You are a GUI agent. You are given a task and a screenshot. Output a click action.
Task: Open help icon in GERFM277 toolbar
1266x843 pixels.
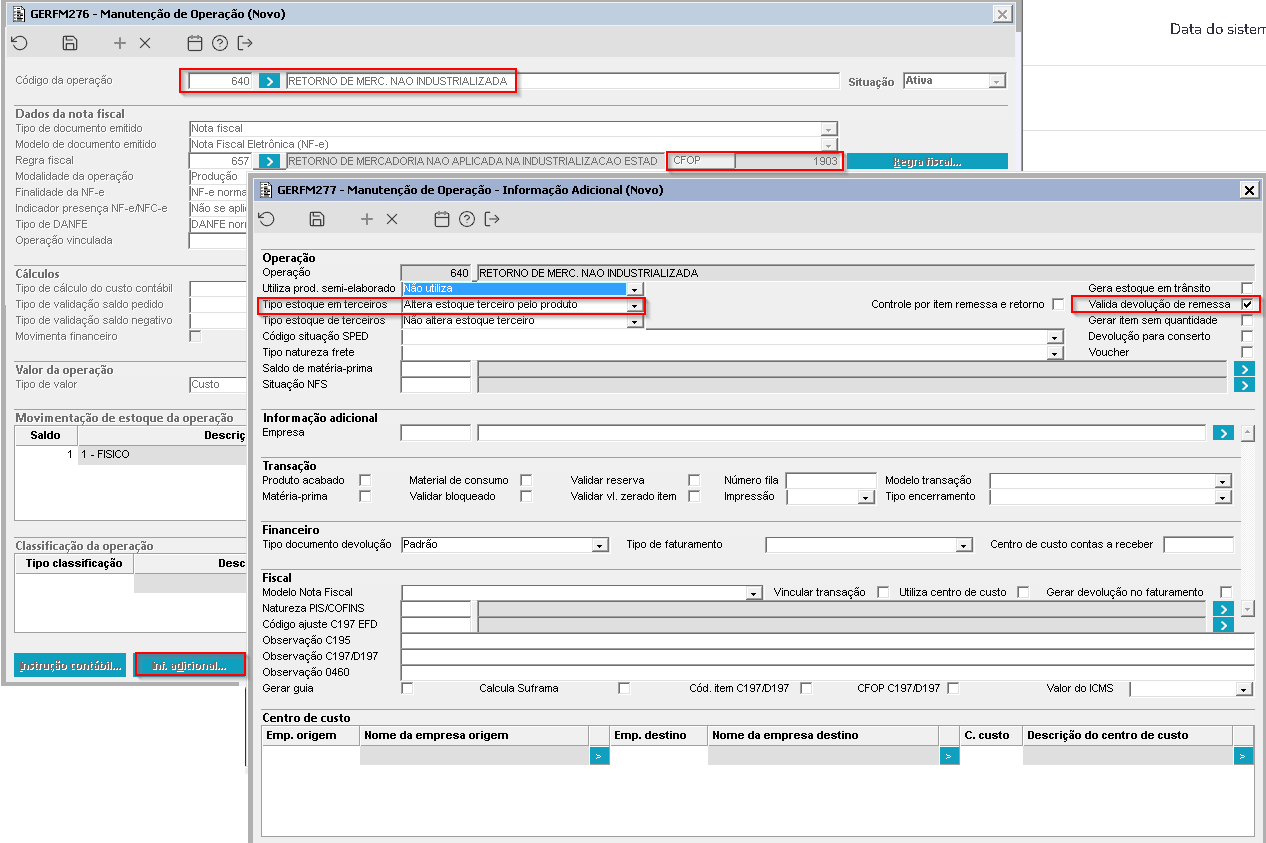click(467, 219)
